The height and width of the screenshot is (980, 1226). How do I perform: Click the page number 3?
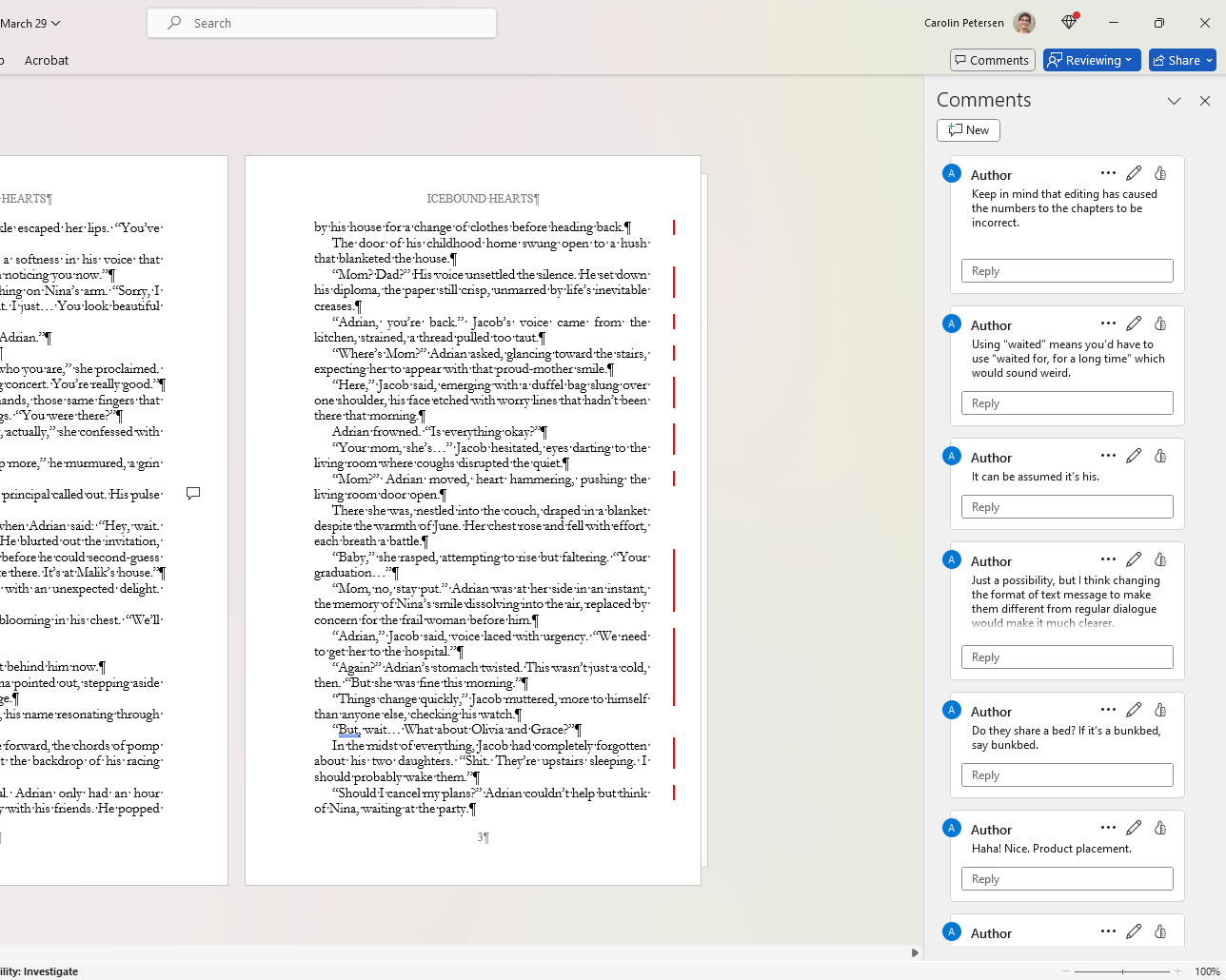point(481,837)
